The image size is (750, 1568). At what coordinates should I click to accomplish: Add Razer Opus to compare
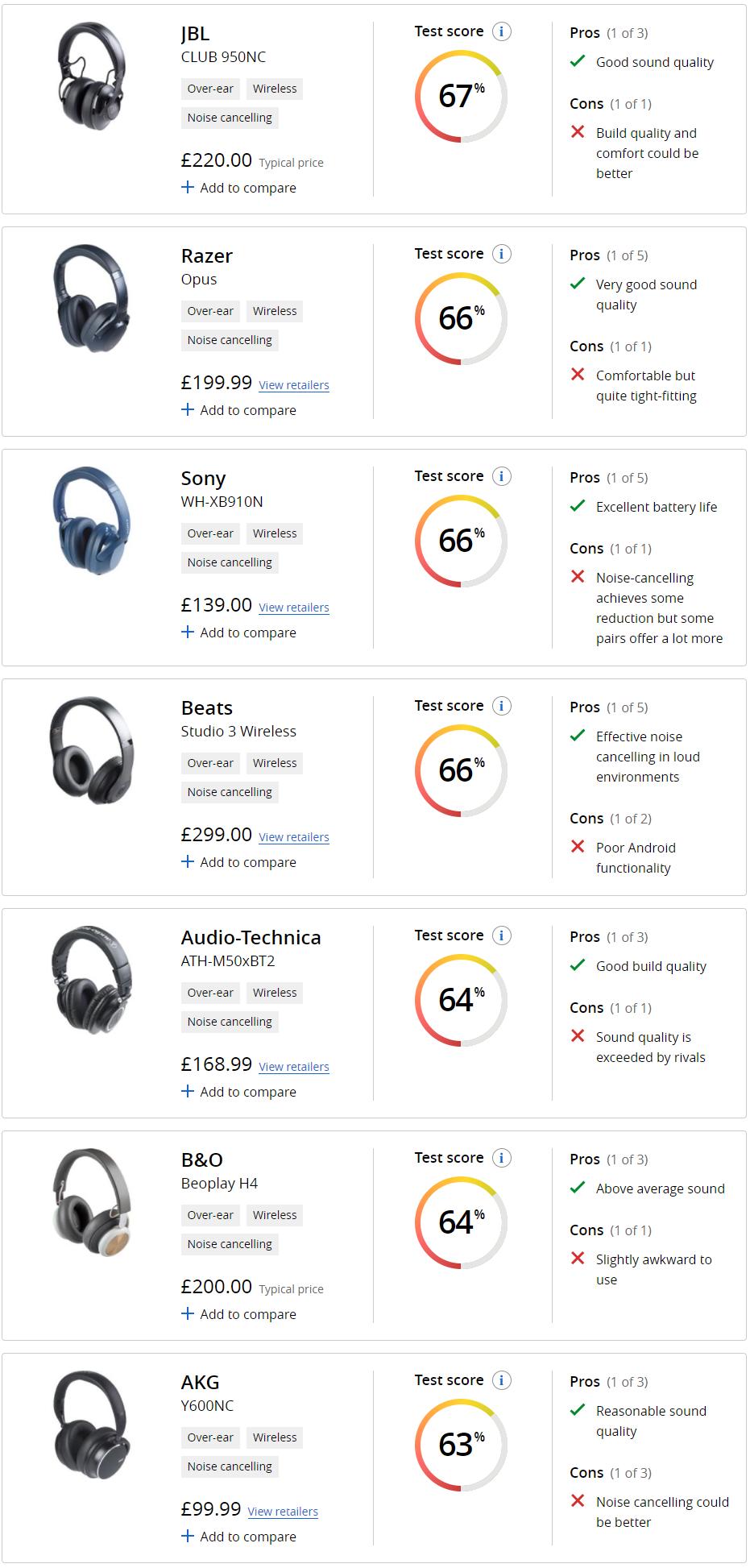[238, 410]
